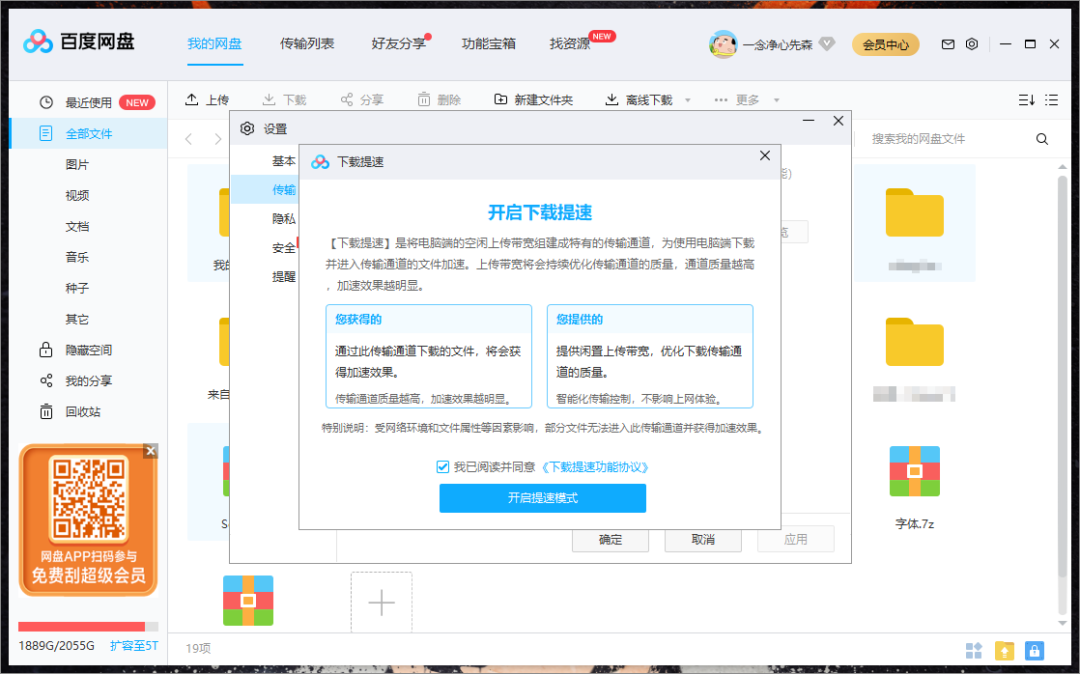Screen dimensions: 1080x674
Task: Open the search icon in file panel
Action: click(x=1042, y=139)
